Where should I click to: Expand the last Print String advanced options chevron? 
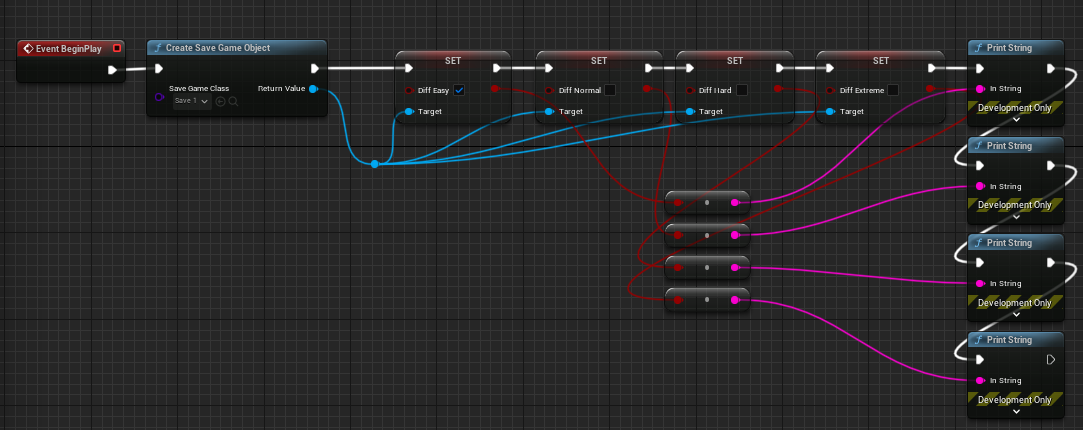(x=1015, y=411)
